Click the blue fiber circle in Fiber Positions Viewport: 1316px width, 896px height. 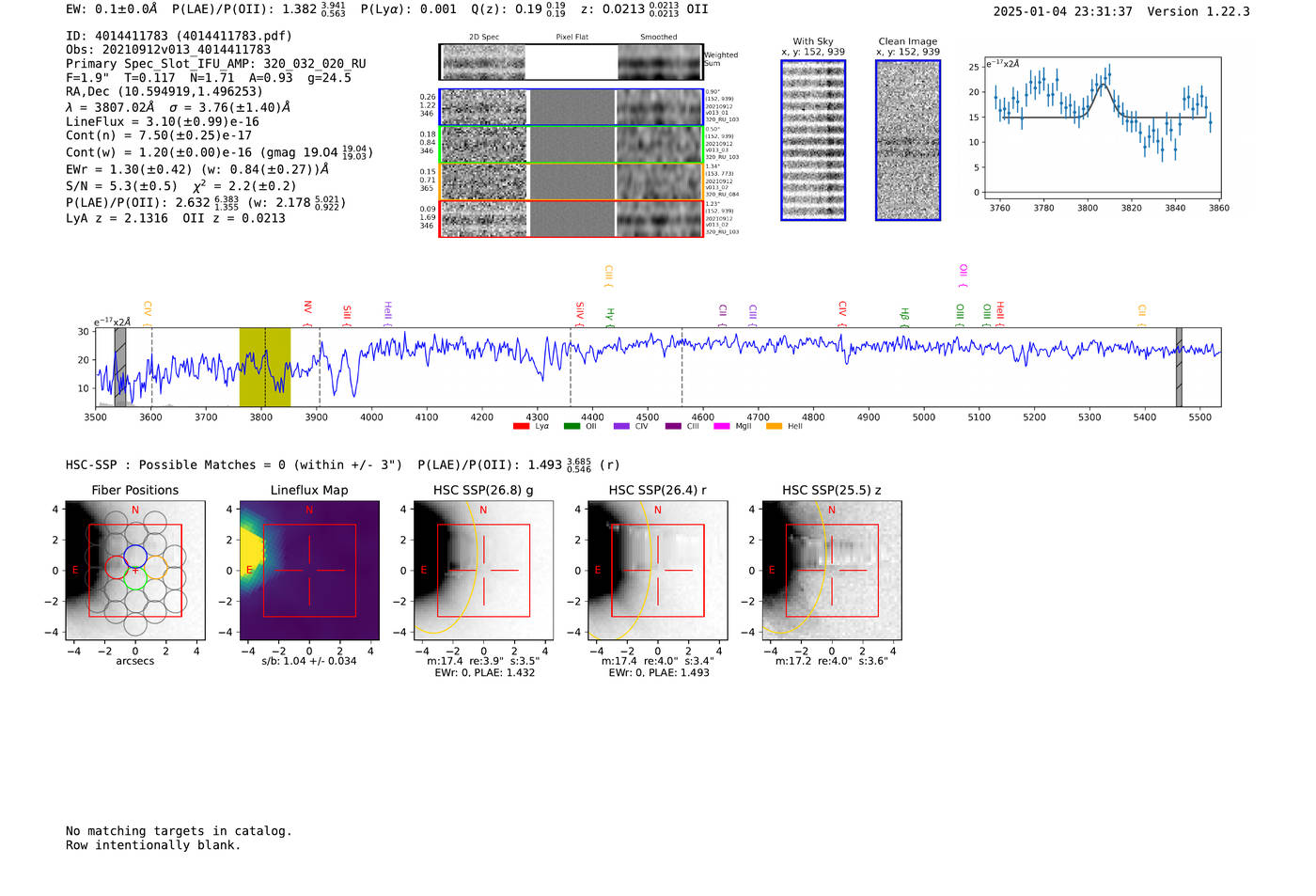135,555
